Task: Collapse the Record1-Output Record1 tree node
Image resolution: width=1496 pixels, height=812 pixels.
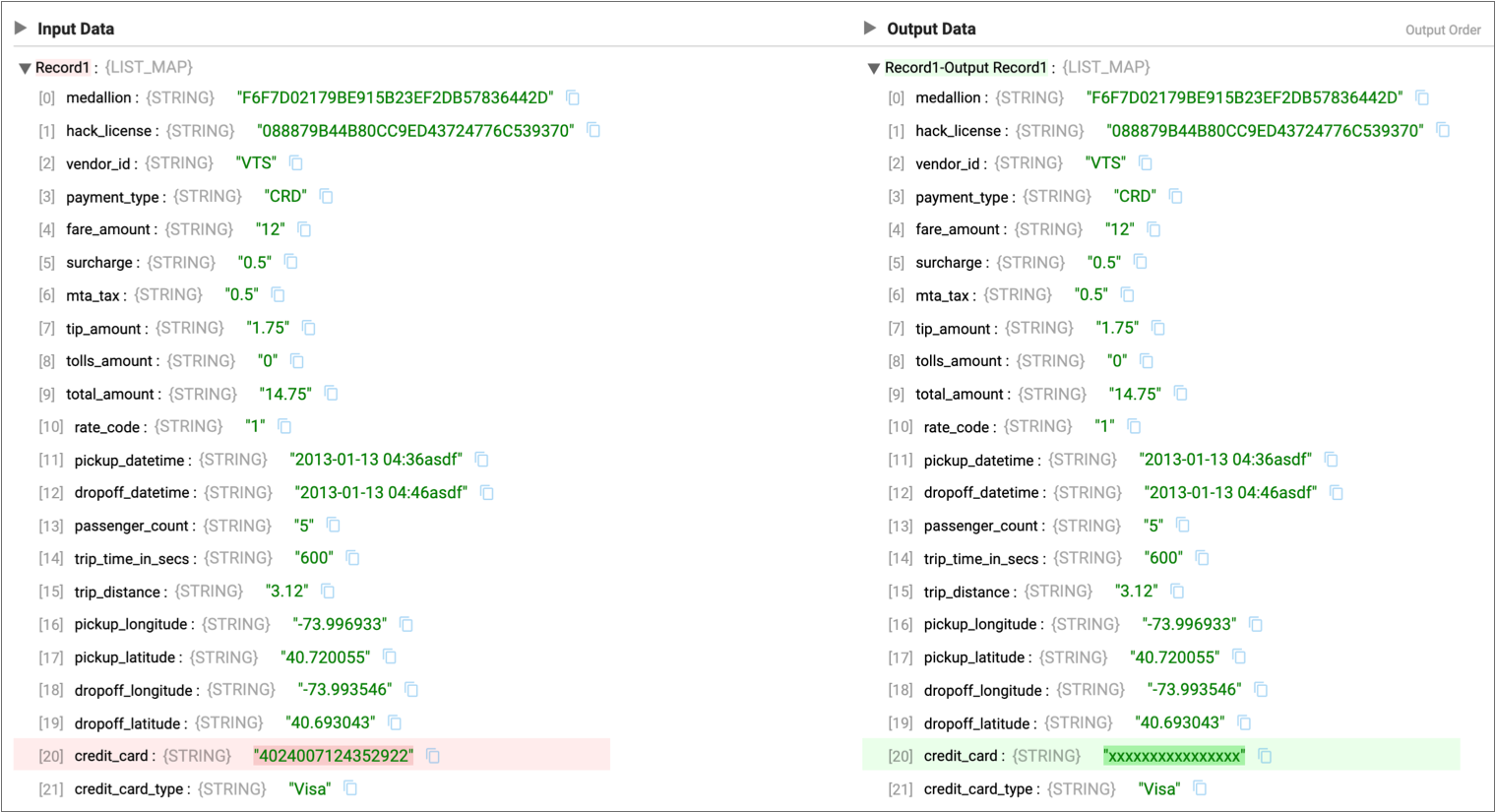Action: 873,68
